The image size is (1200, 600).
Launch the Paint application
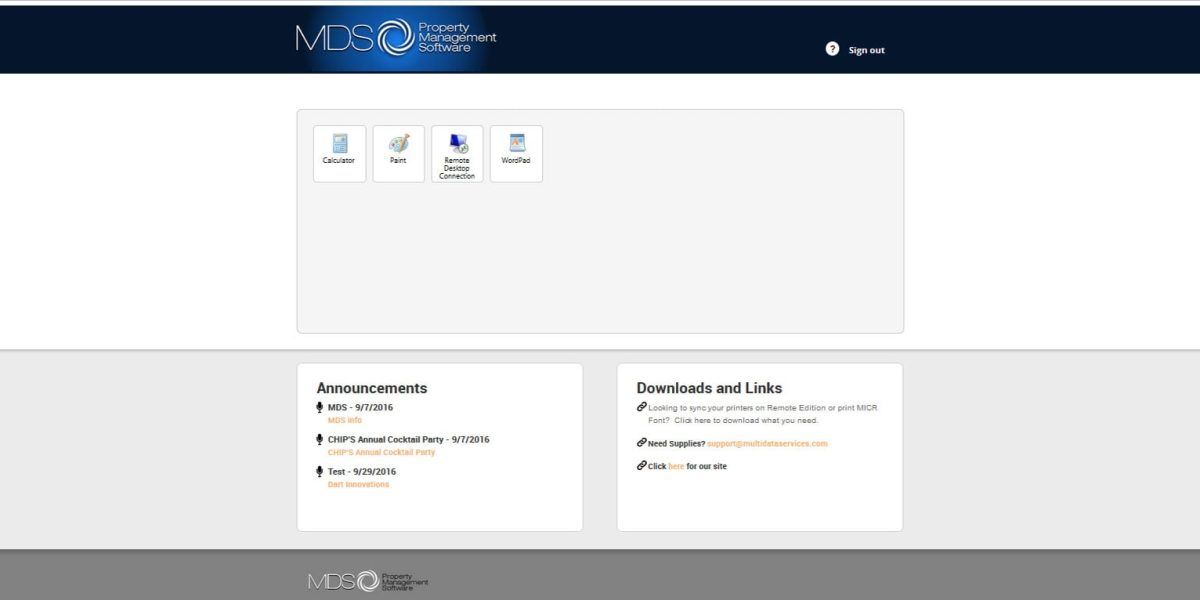click(x=398, y=152)
